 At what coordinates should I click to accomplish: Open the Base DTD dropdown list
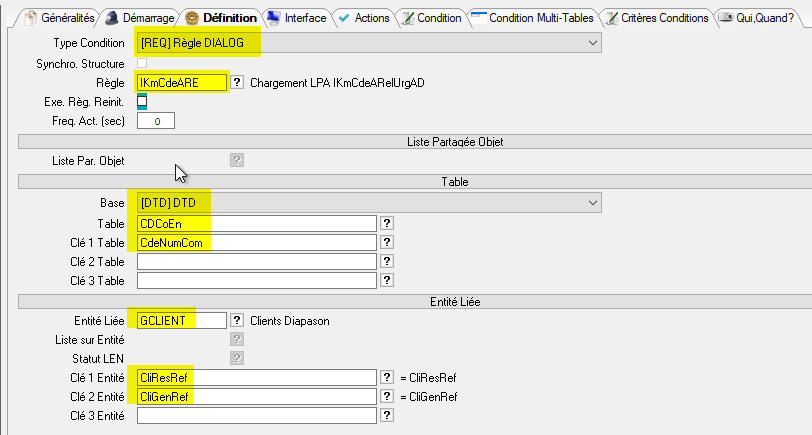593,203
